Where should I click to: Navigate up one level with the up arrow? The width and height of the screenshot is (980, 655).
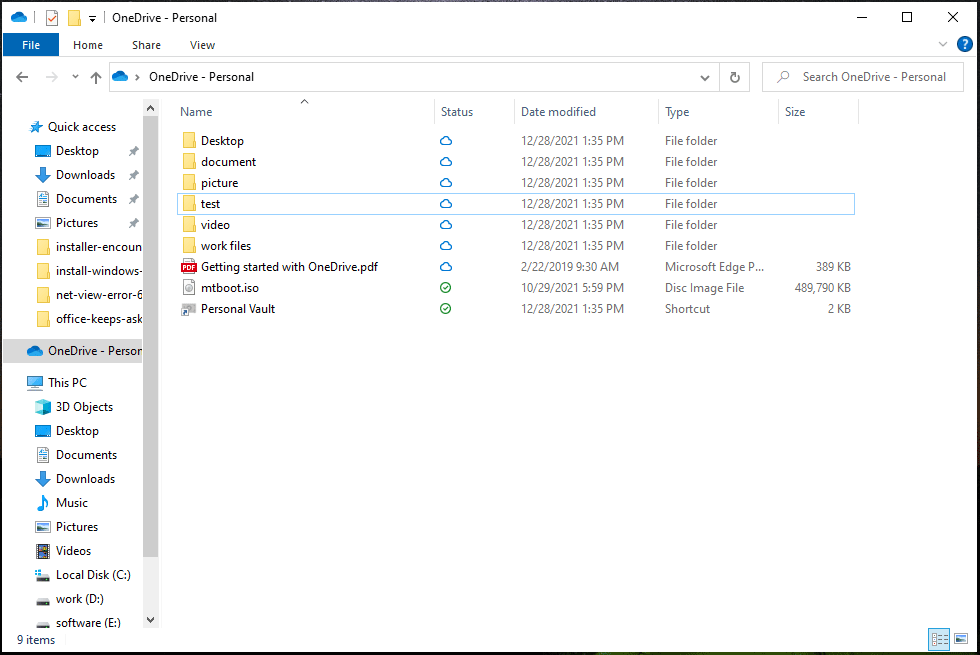click(x=95, y=76)
